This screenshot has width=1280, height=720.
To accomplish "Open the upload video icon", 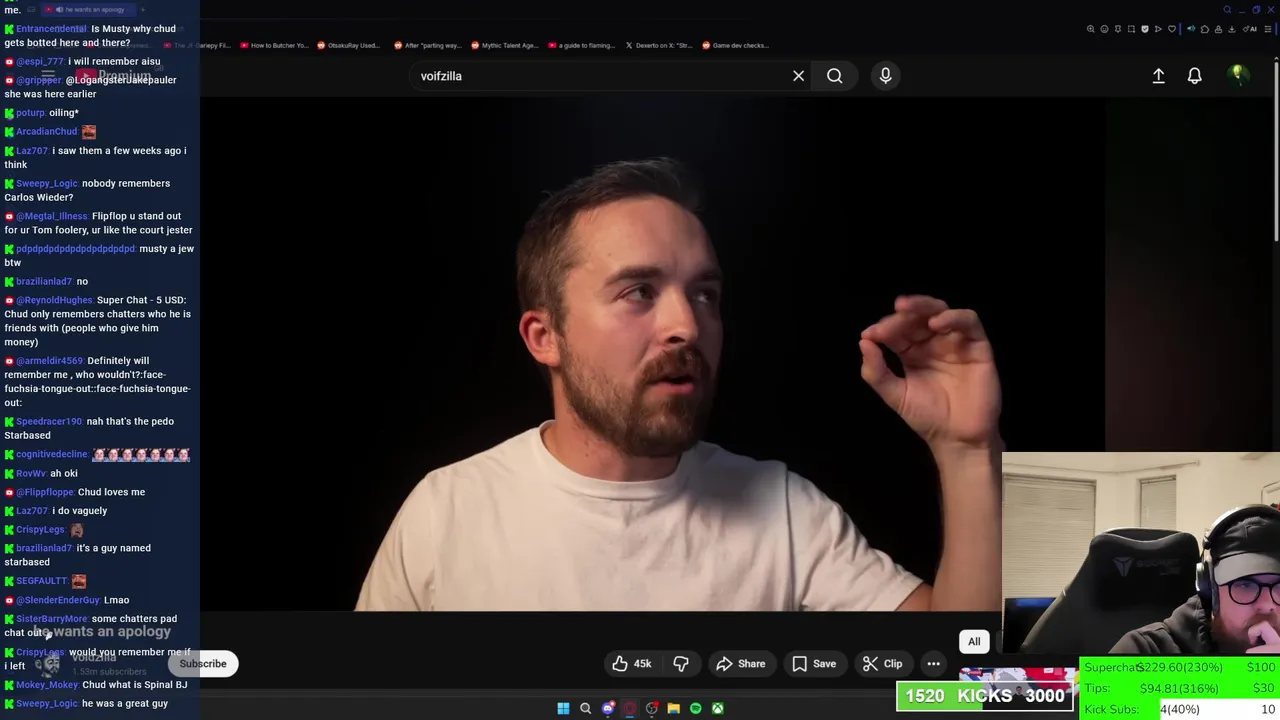I will (x=1158, y=76).
